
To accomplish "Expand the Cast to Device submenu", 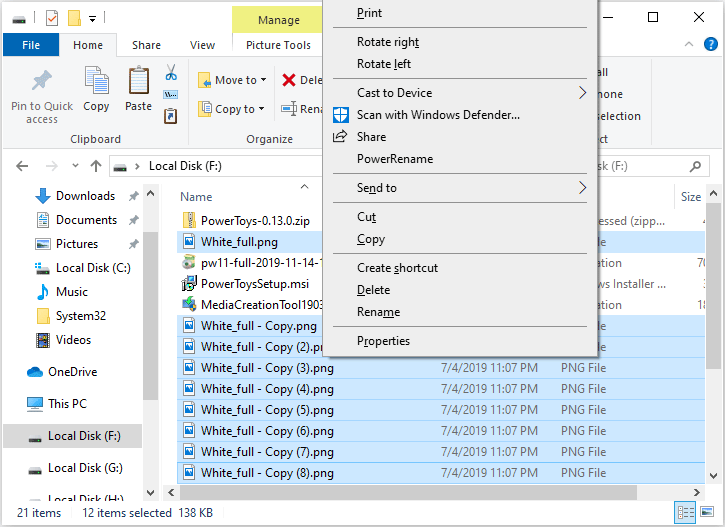I will [582, 93].
